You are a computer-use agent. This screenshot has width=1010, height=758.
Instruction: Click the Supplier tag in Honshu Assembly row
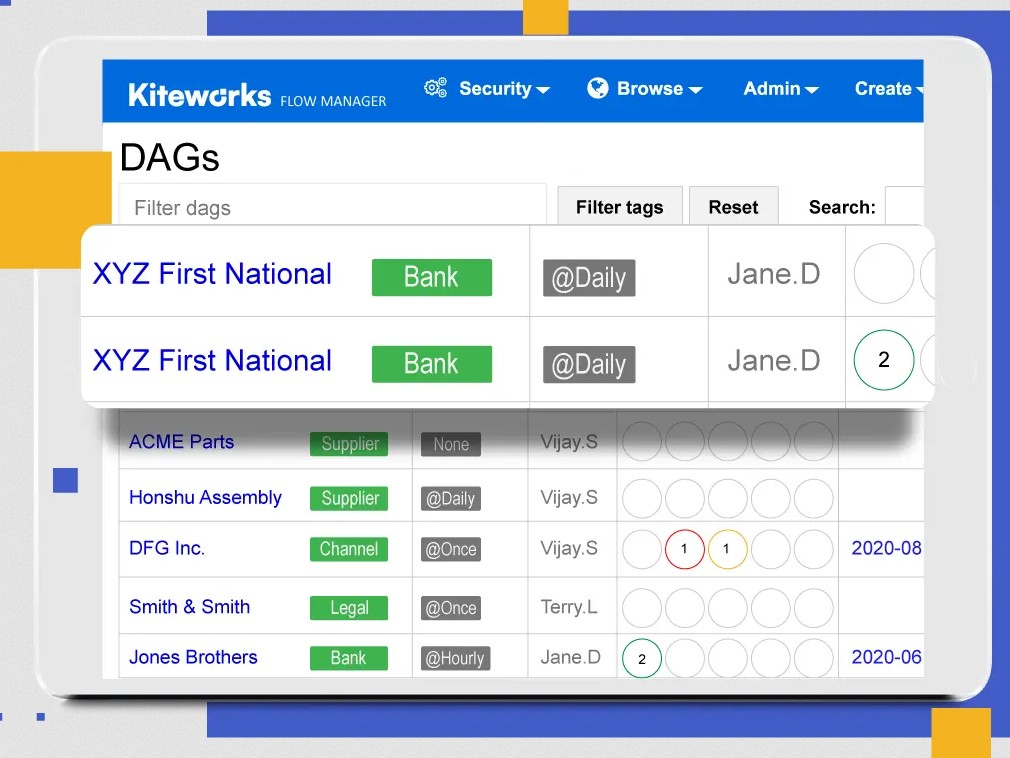coord(349,498)
